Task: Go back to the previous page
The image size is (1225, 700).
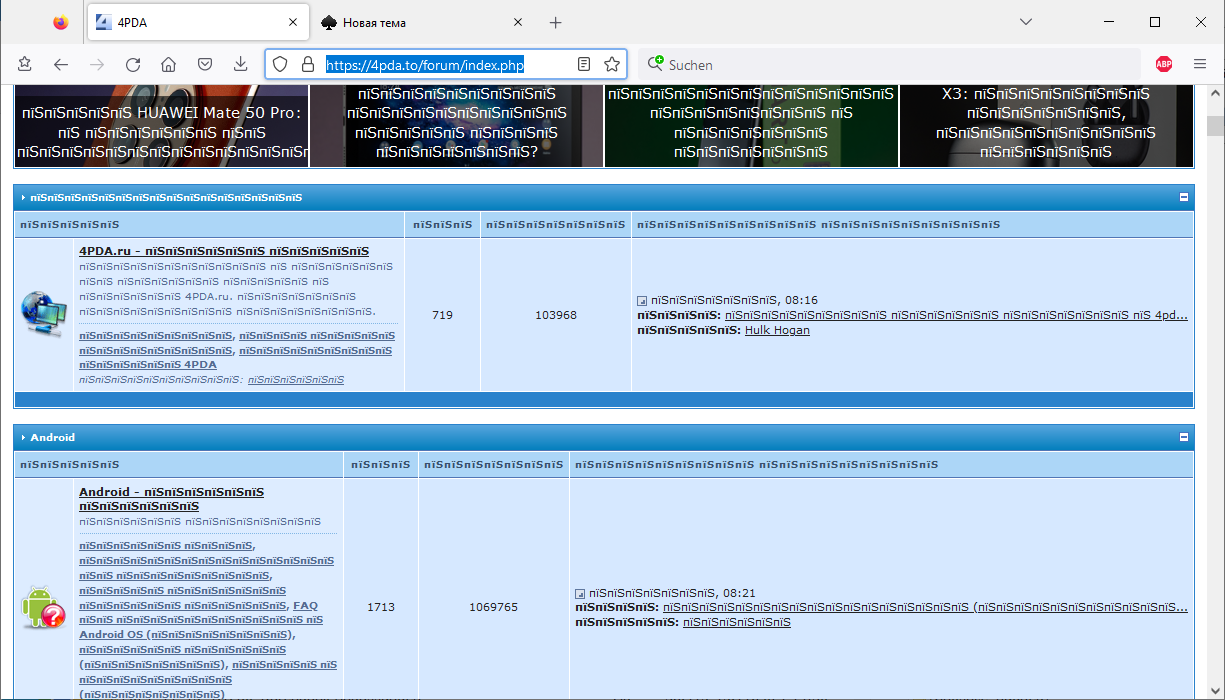Action: click(61, 64)
